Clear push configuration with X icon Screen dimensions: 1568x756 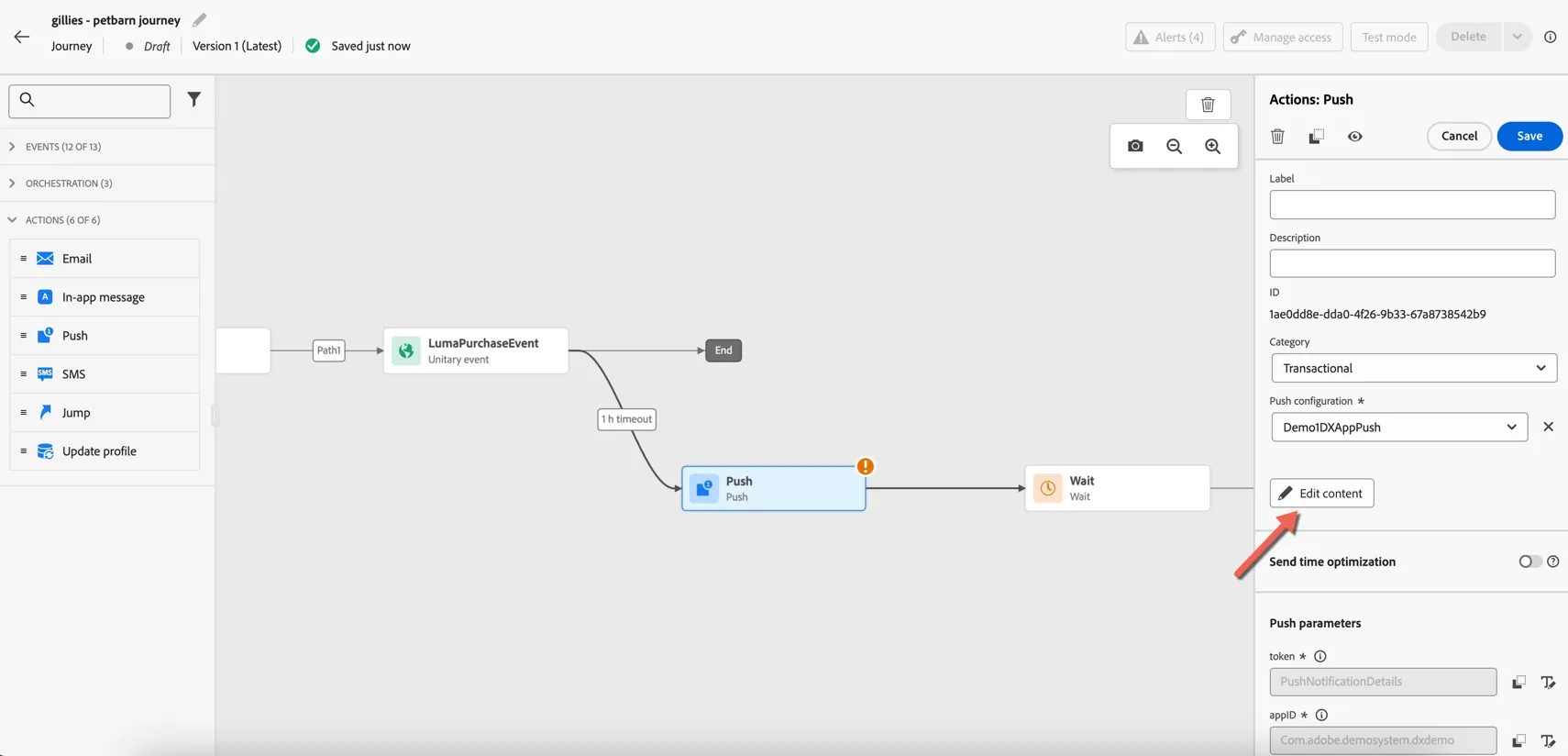pos(1548,427)
